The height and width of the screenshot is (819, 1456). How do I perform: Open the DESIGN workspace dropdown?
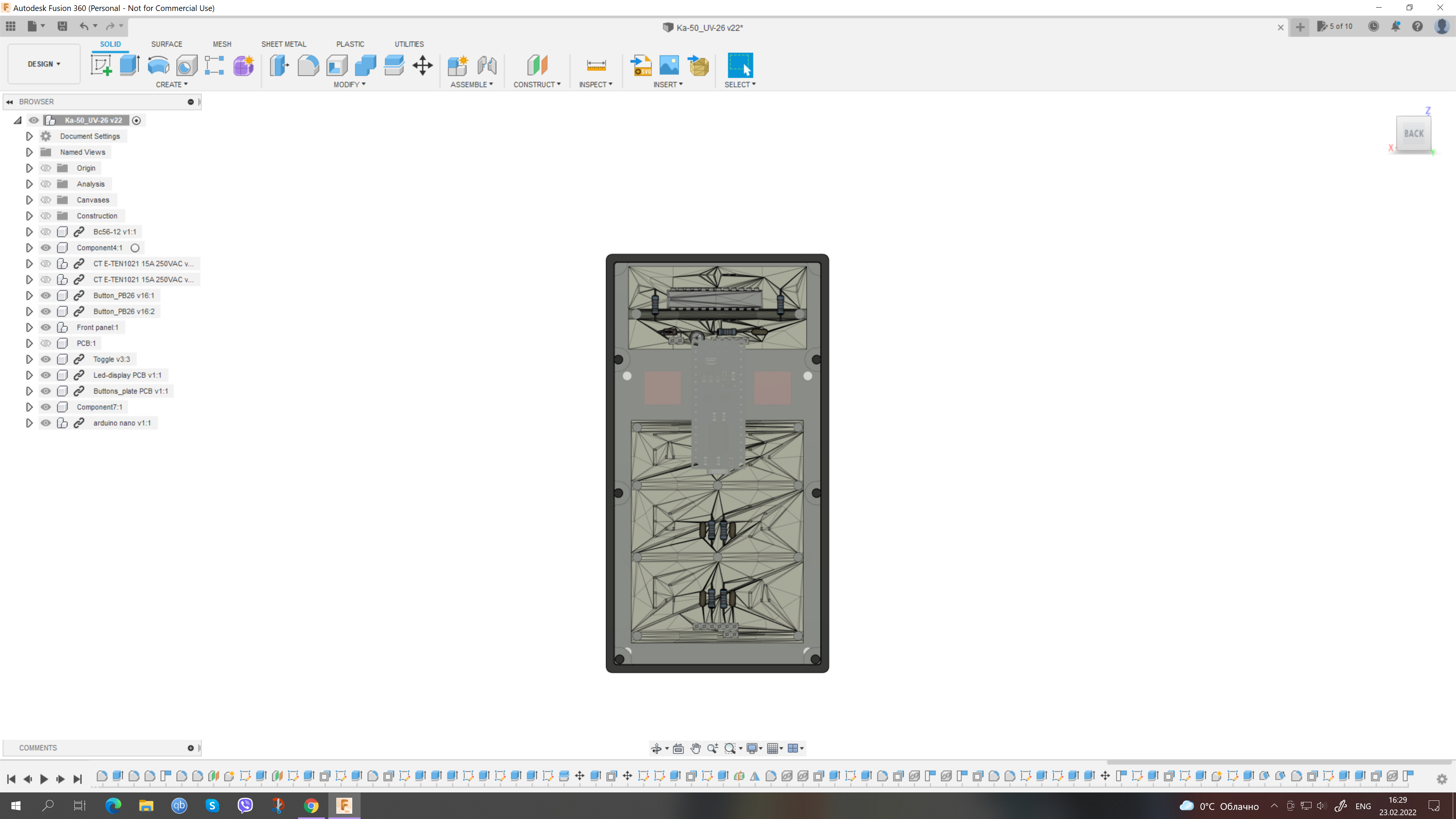coord(44,64)
